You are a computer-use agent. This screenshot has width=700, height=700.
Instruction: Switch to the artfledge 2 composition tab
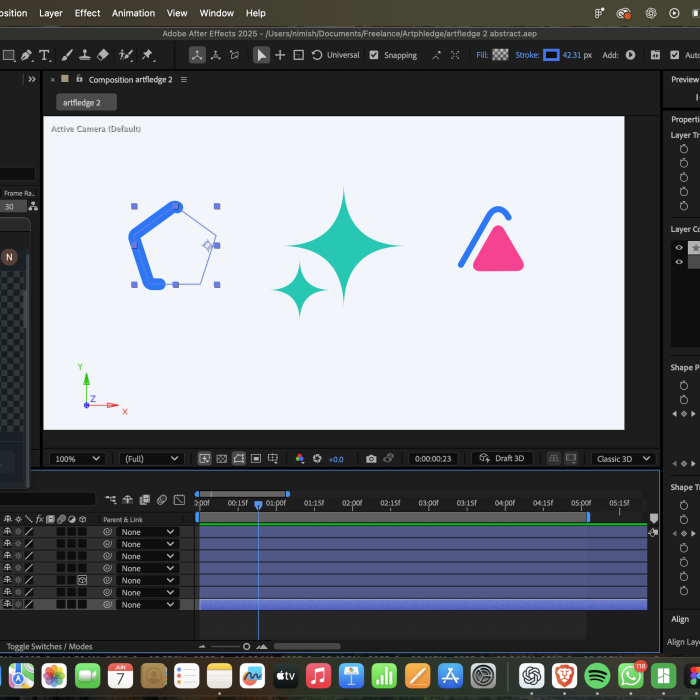coord(87,102)
